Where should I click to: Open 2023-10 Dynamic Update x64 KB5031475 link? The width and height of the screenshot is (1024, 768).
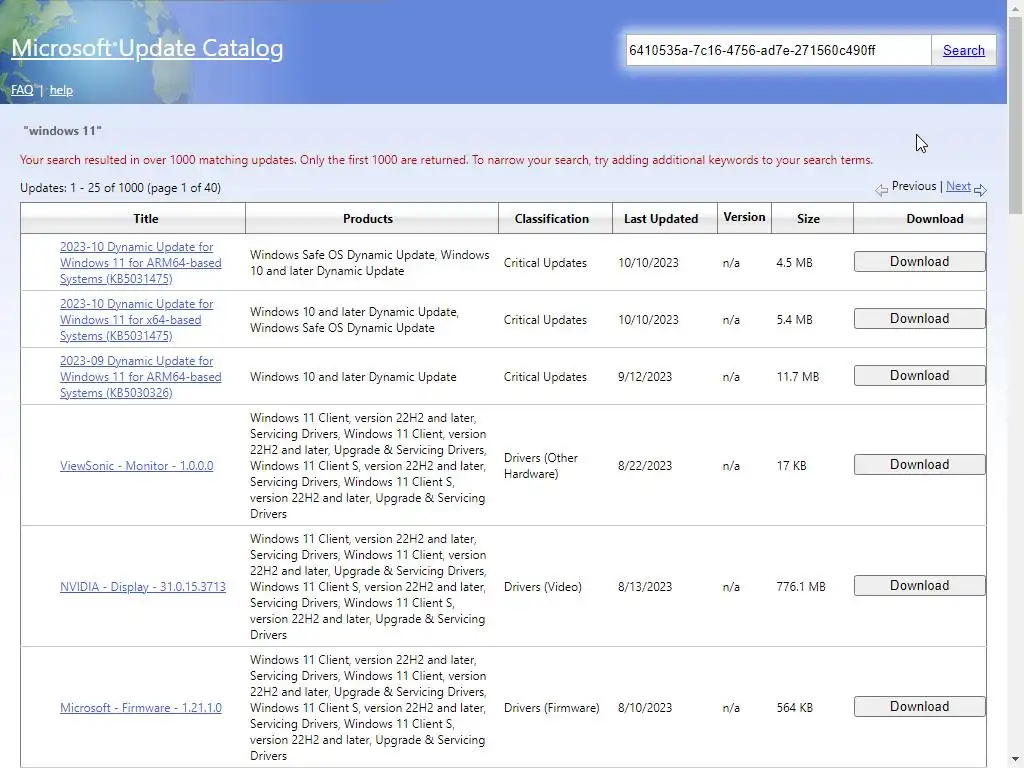[136, 320]
